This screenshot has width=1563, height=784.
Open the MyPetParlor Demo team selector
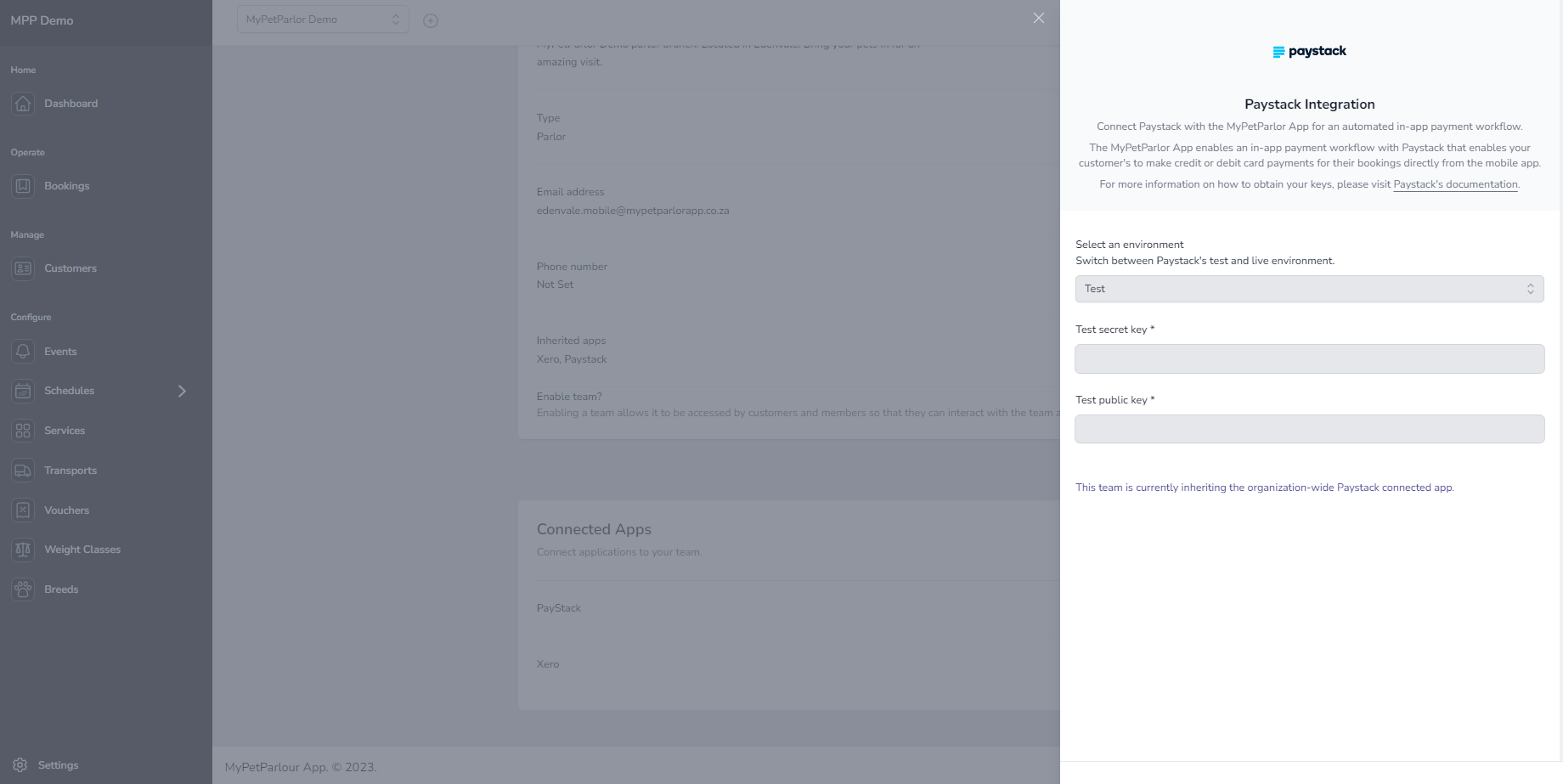coord(323,19)
